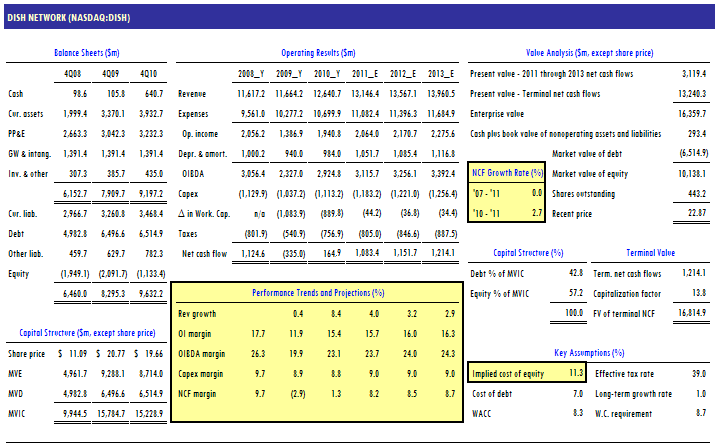This screenshot has width=718, height=446.
Task: Select the Effective tax rate value 39.0
Action: (x=697, y=374)
